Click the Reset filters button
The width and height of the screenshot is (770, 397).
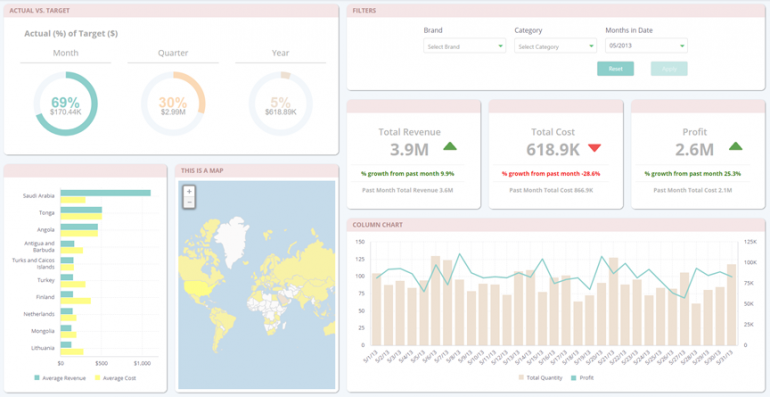coord(615,69)
